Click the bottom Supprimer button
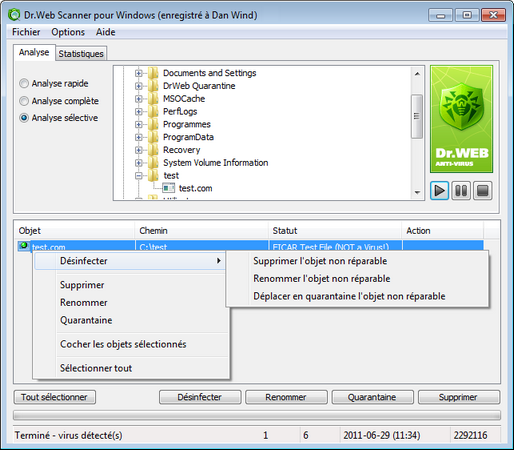This screenshot has width=514, height=450. 459,397
